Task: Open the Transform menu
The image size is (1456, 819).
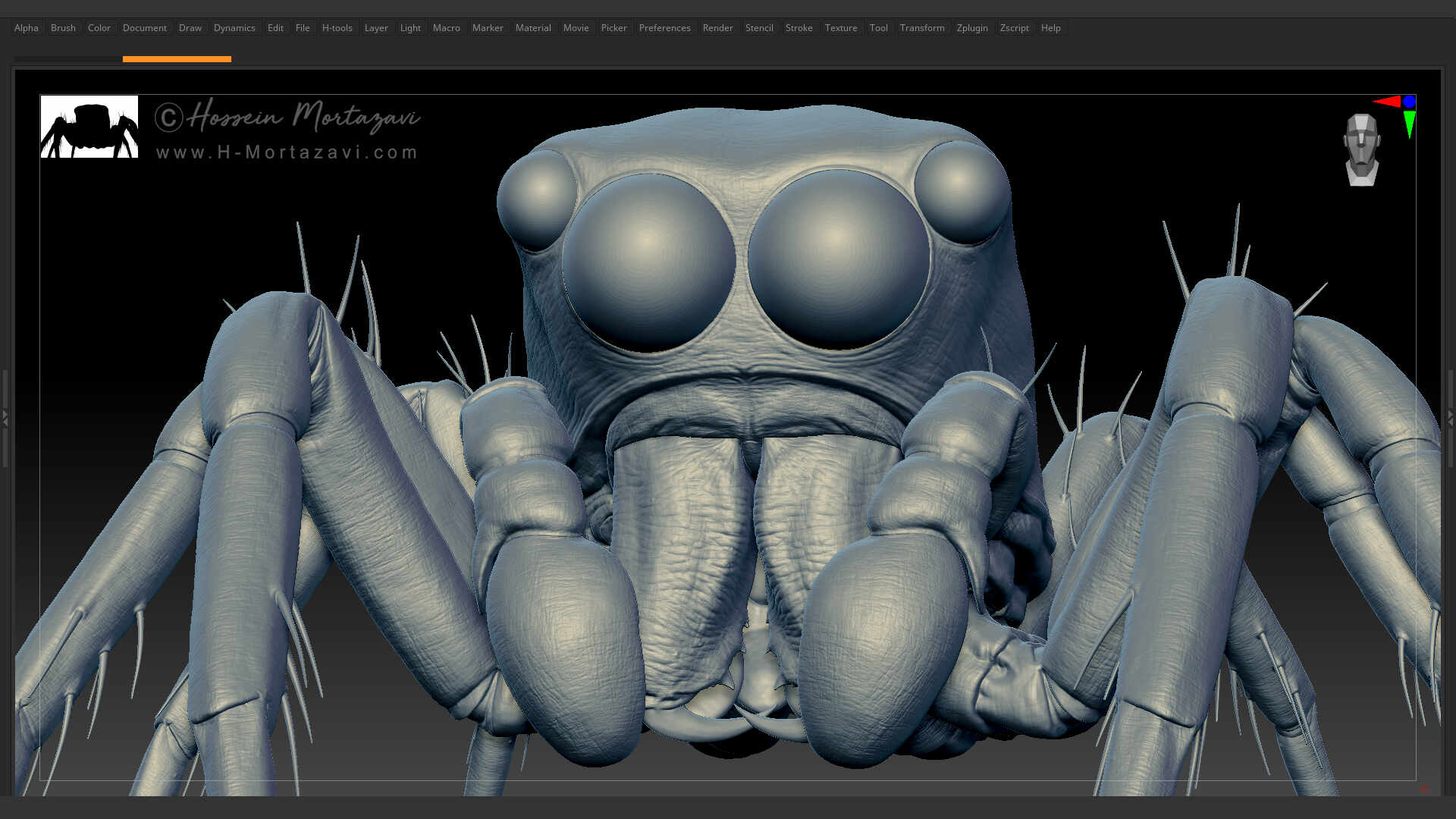Action: [922, 28]
